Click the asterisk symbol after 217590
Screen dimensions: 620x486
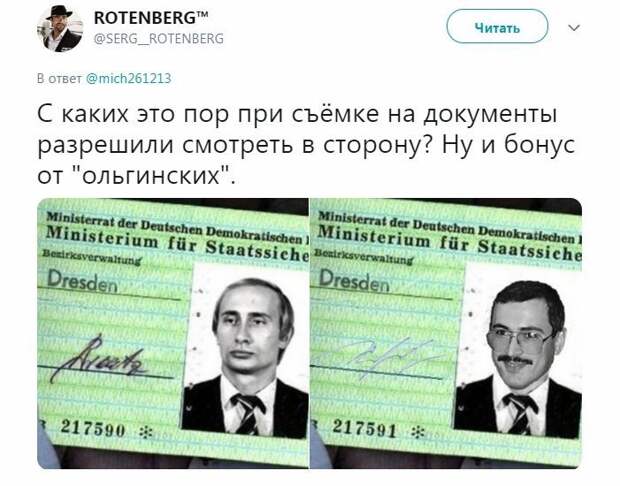146,433
